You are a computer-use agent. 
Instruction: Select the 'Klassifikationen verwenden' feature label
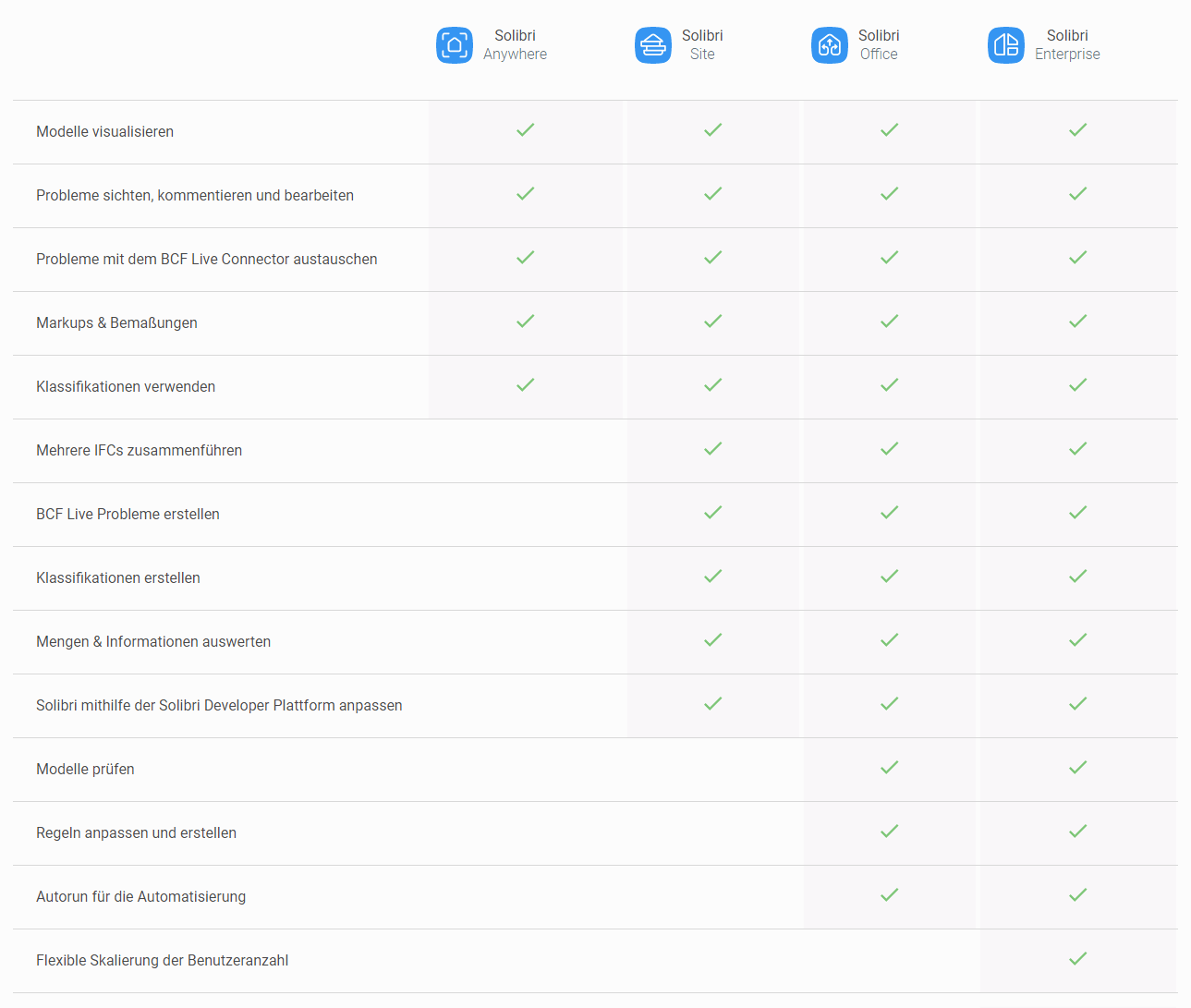point(126,387)
